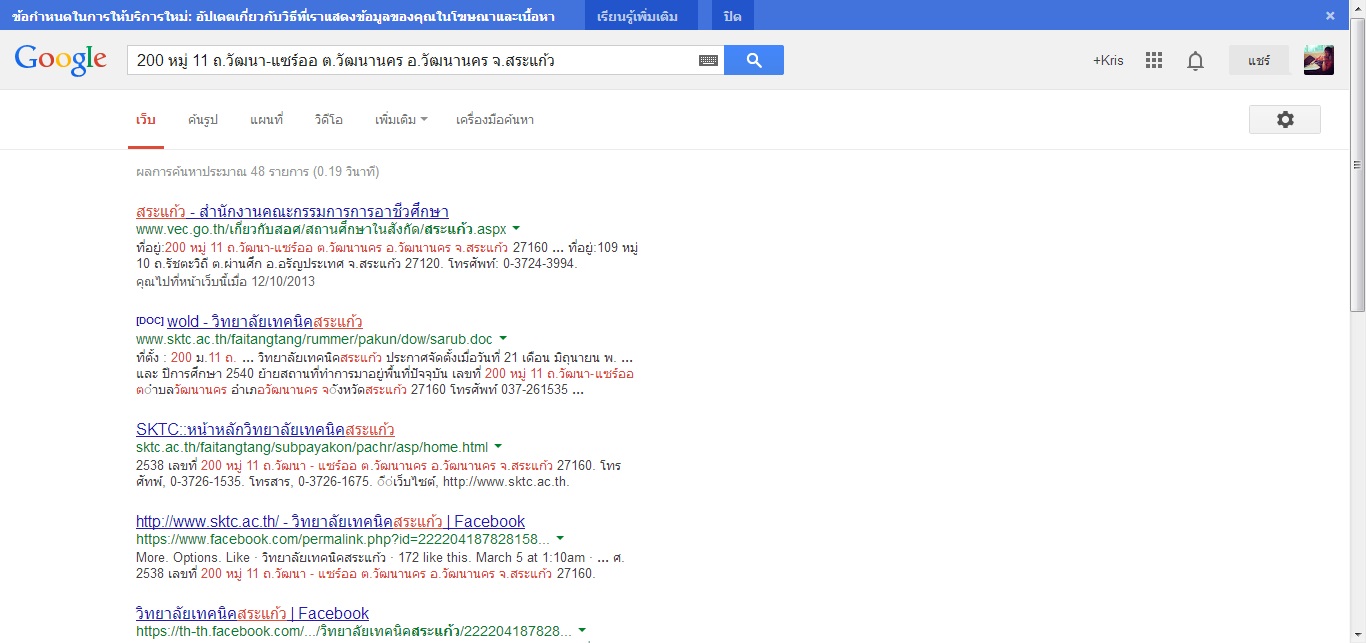The height and width of the screenshot is (643, 1366).
Task: Open เครื่องมือค้นหา search tools
Action: 495,120
